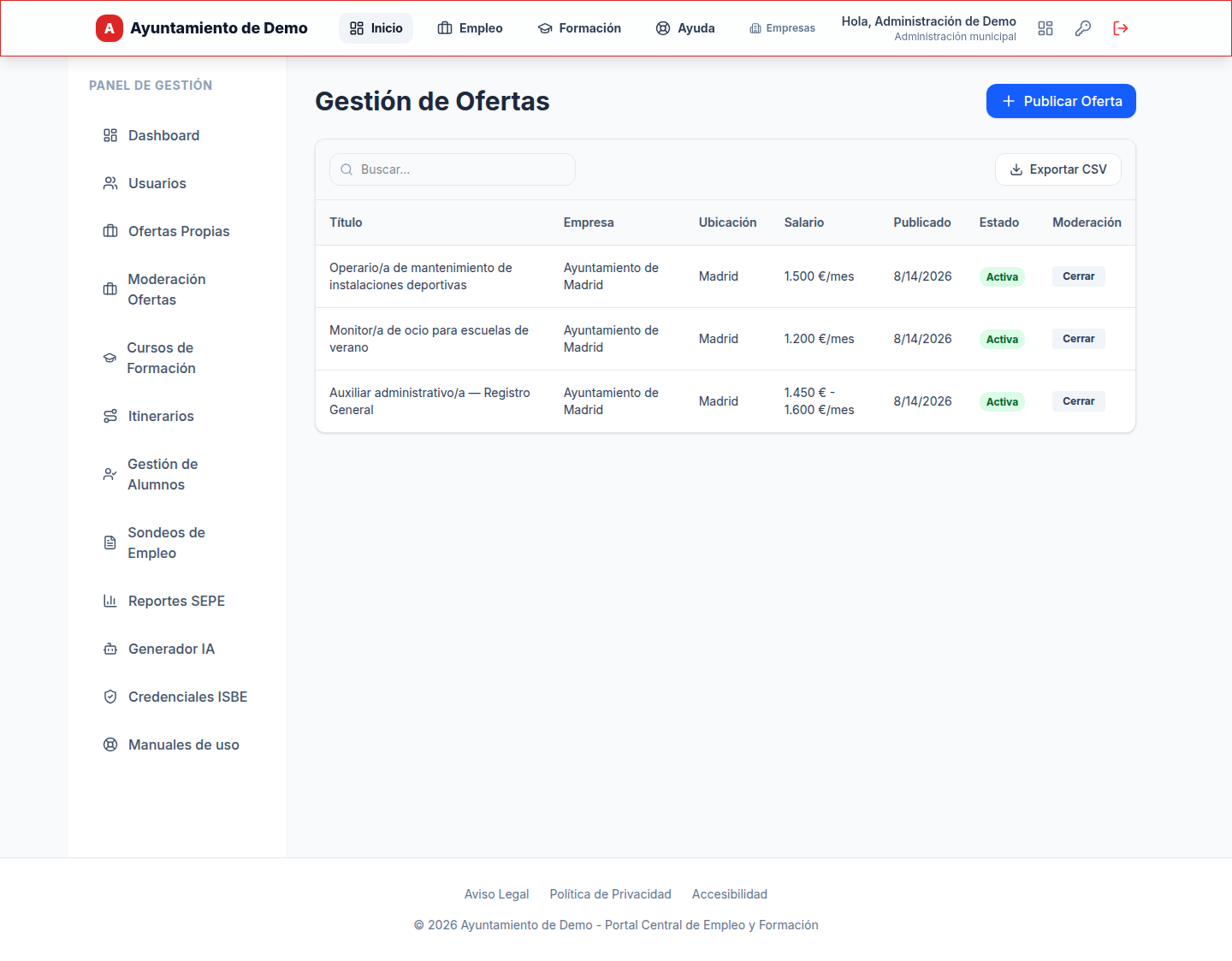Click the Dashboard sidebar icon
Image resolution: width=1232 pixels, height=961 pixels.
[x=110, y=135]
